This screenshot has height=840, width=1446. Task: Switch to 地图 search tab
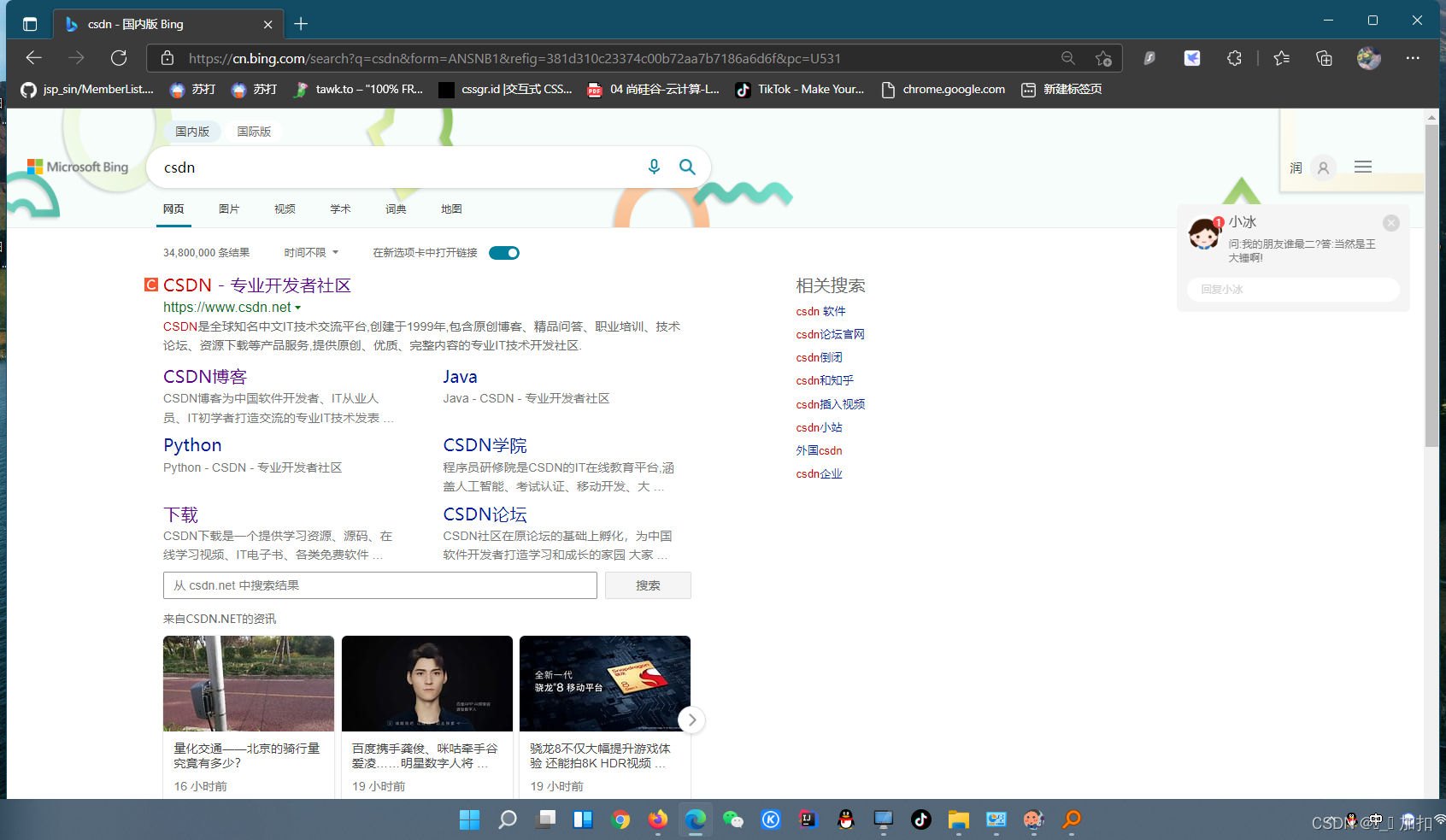coord(451,209)
